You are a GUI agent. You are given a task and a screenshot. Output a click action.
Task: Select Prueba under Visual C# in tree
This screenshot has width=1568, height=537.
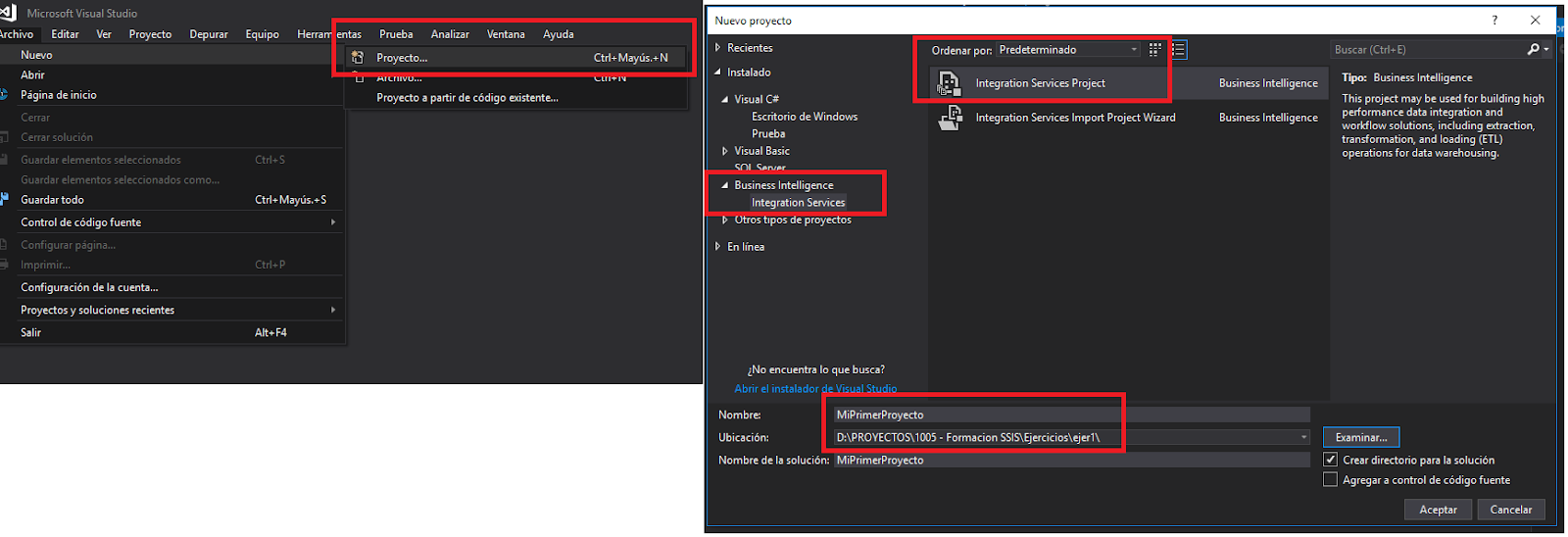click(768, 134)
